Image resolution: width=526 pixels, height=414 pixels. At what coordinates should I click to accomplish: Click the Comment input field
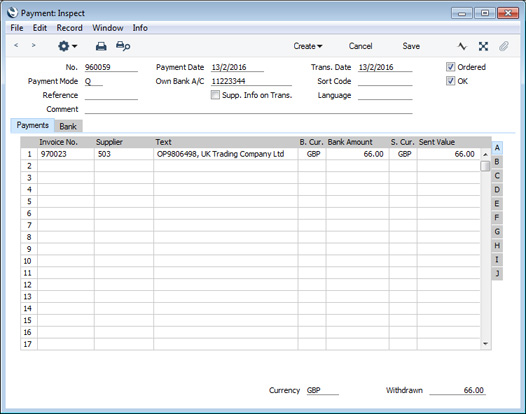249,109
